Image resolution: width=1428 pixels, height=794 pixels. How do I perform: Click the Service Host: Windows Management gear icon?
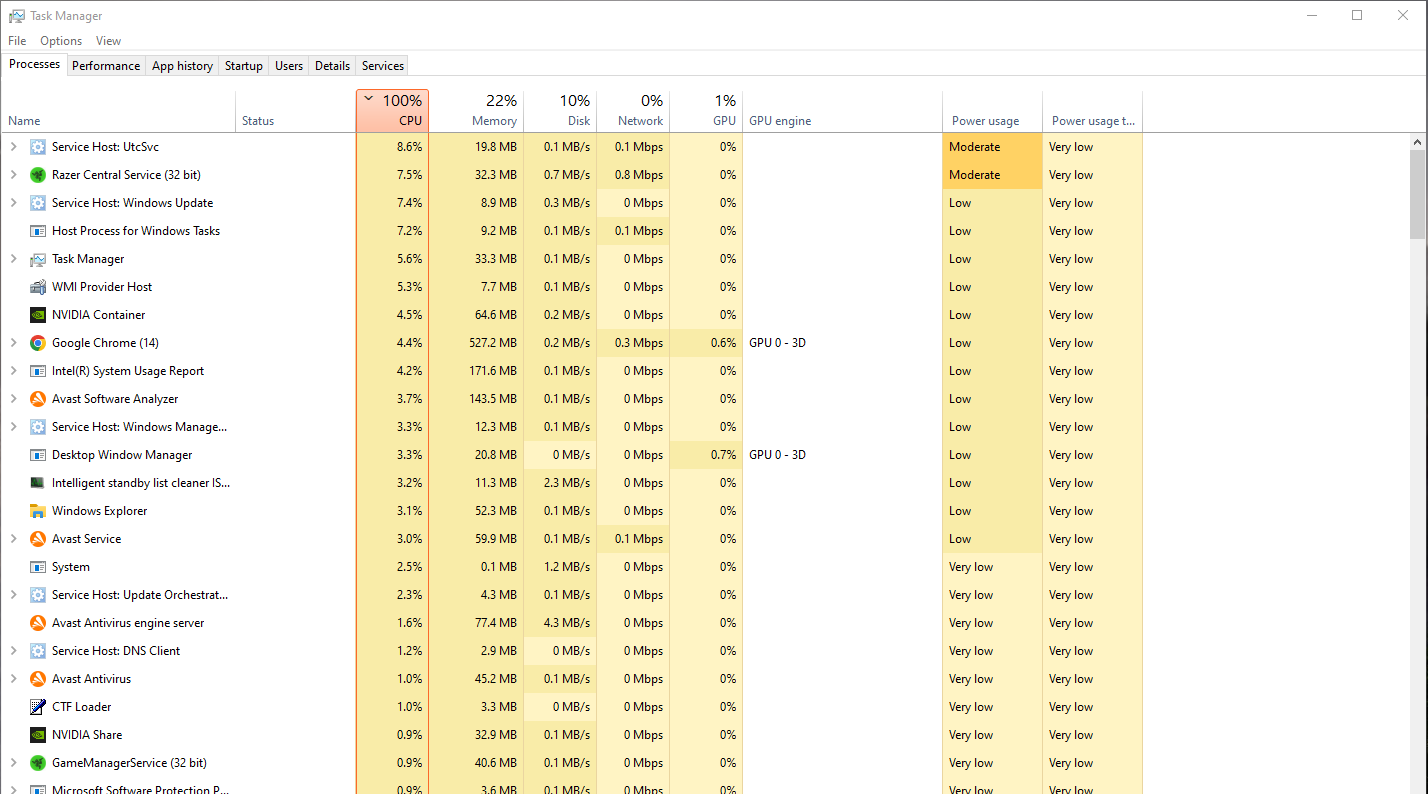[38, 427]
